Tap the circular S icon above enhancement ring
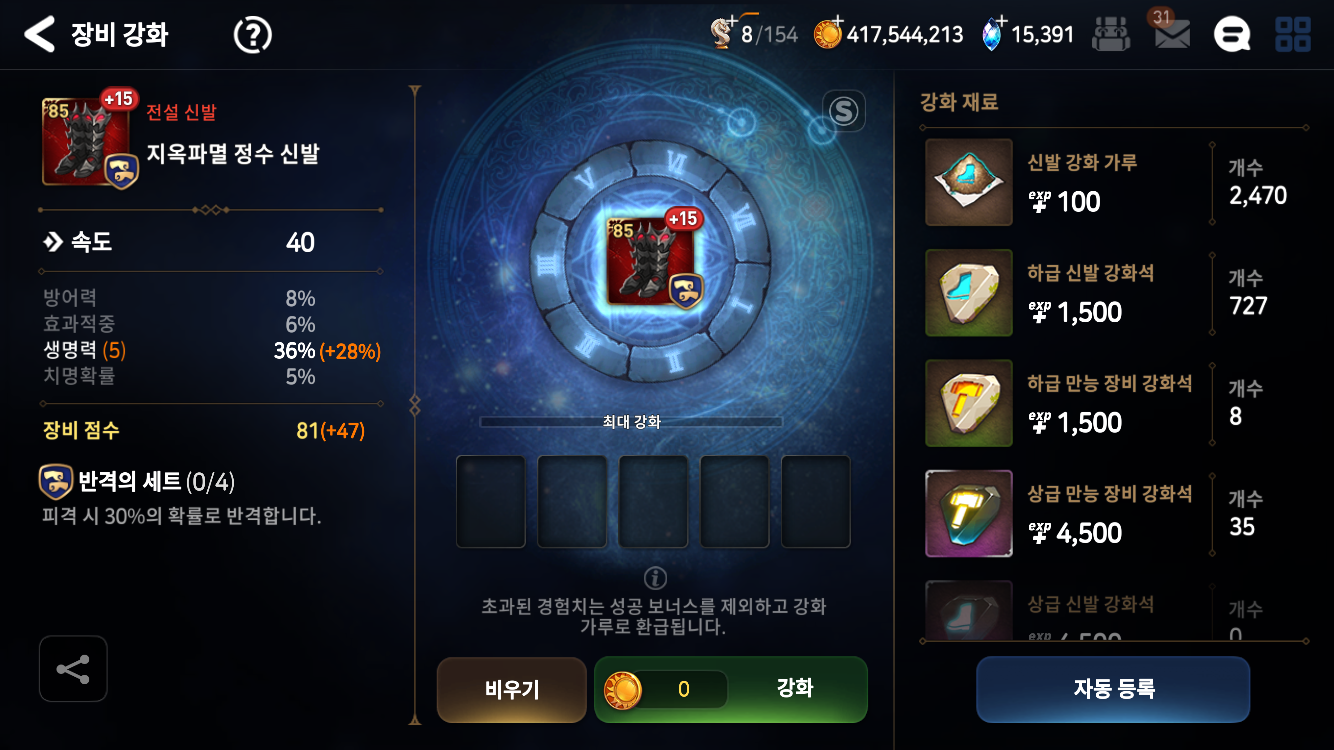The height and width of the screenshot is (750, 1334). click(845, 111)
